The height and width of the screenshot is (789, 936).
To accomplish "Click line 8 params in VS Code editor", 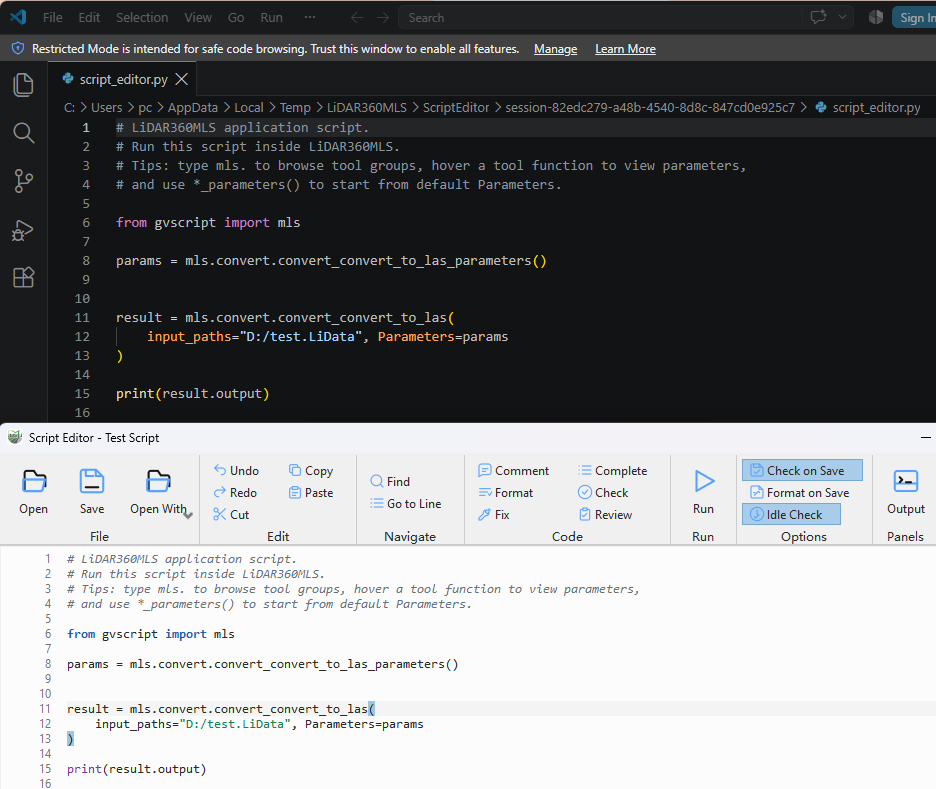I will [x=138, y=261].
